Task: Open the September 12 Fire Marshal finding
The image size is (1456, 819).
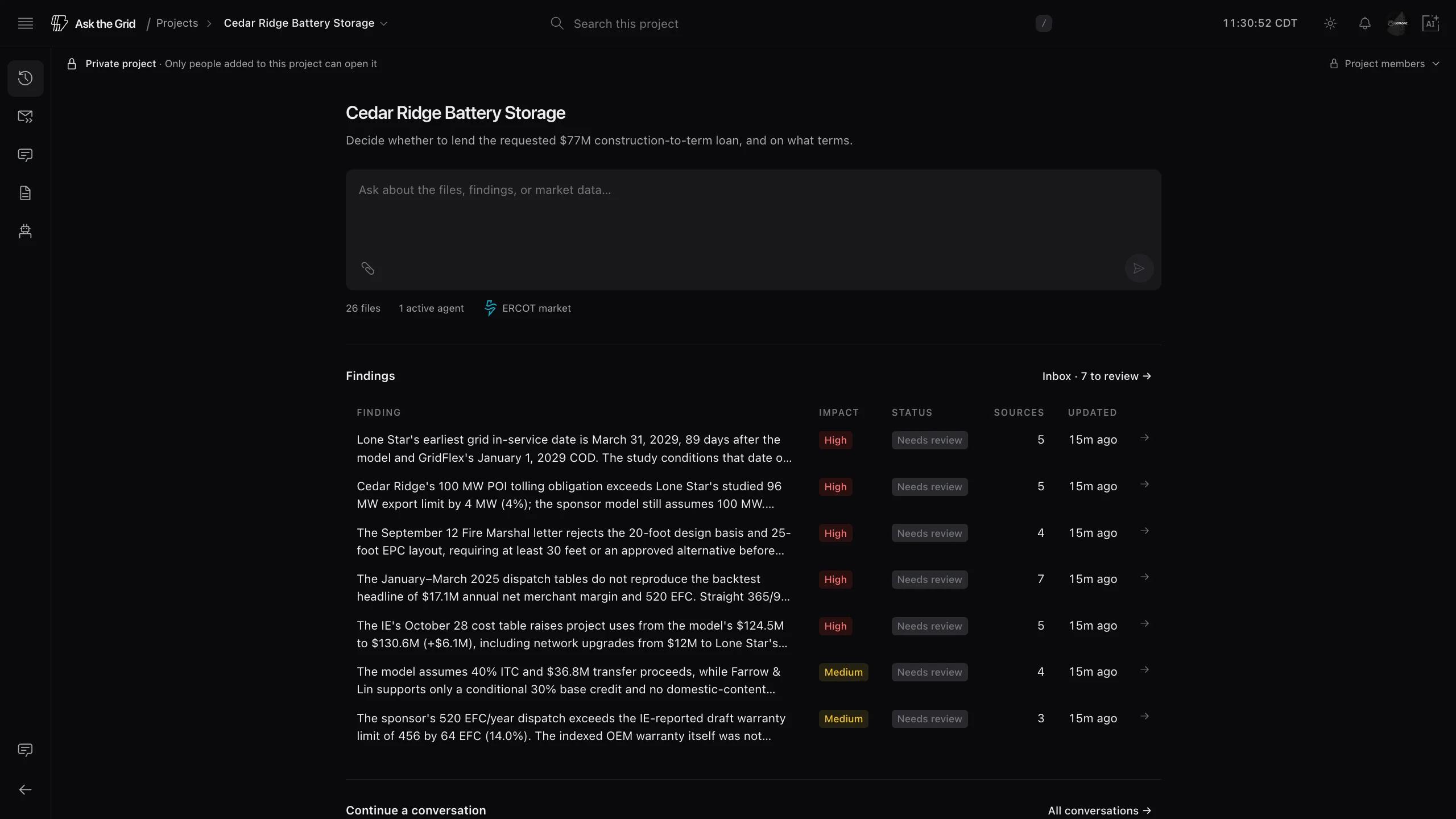Action: [573, 541]
